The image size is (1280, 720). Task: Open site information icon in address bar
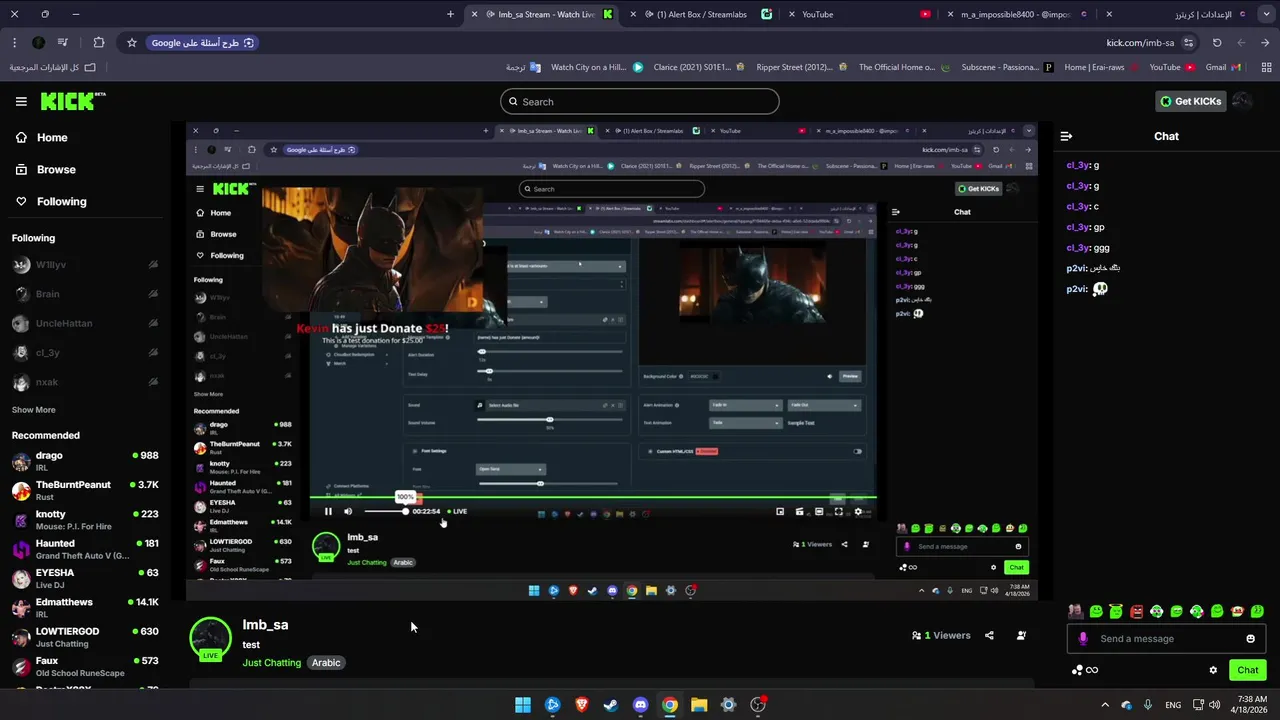click(1189, 43)
